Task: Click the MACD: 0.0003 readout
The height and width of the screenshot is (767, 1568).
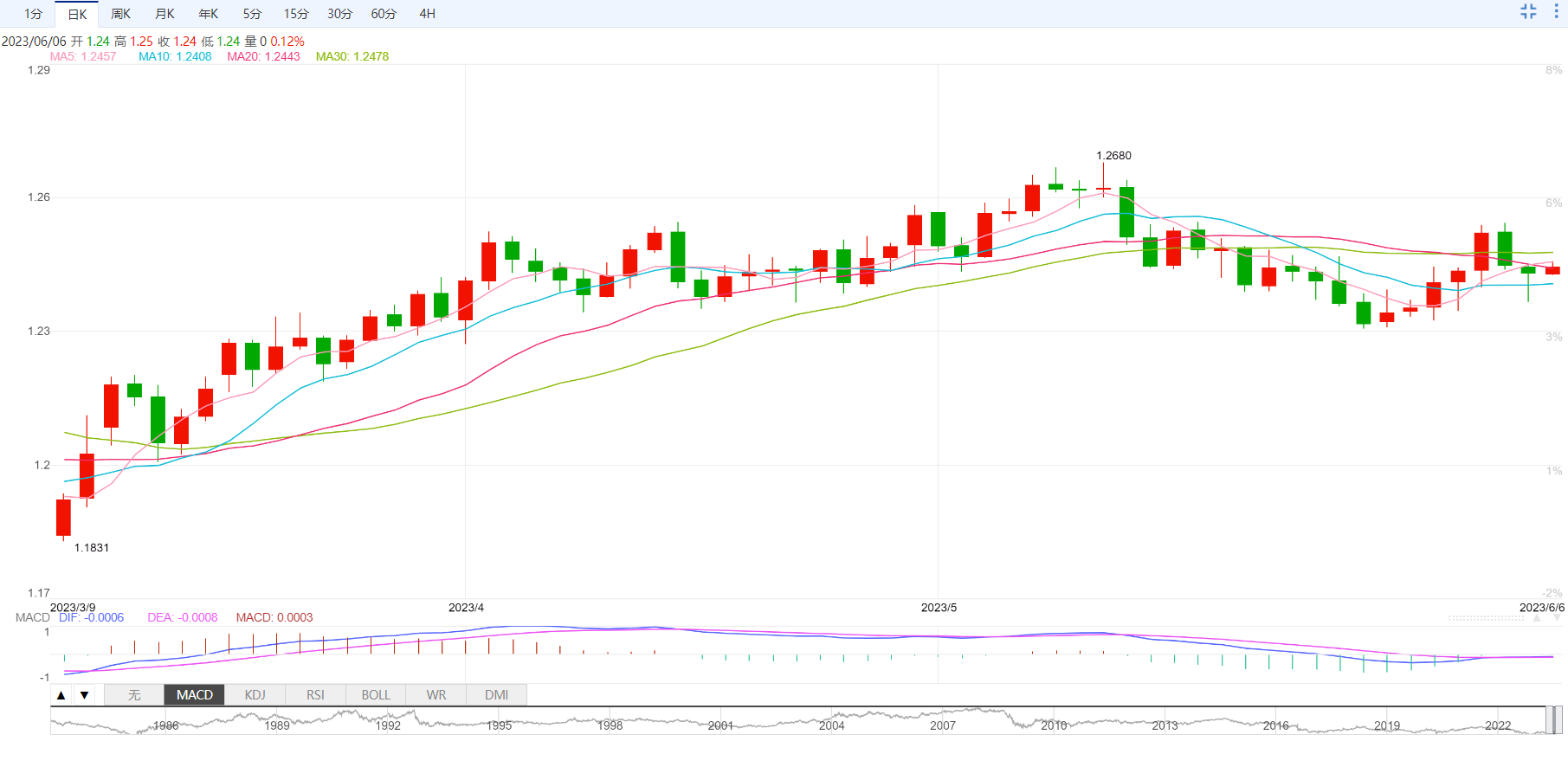Action: [x=274, y=617]
